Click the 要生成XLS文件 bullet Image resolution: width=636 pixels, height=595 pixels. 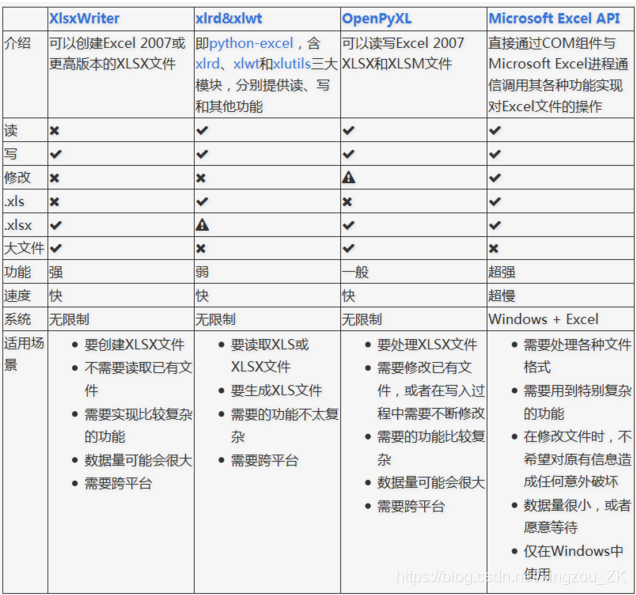[x=276, y=391]
